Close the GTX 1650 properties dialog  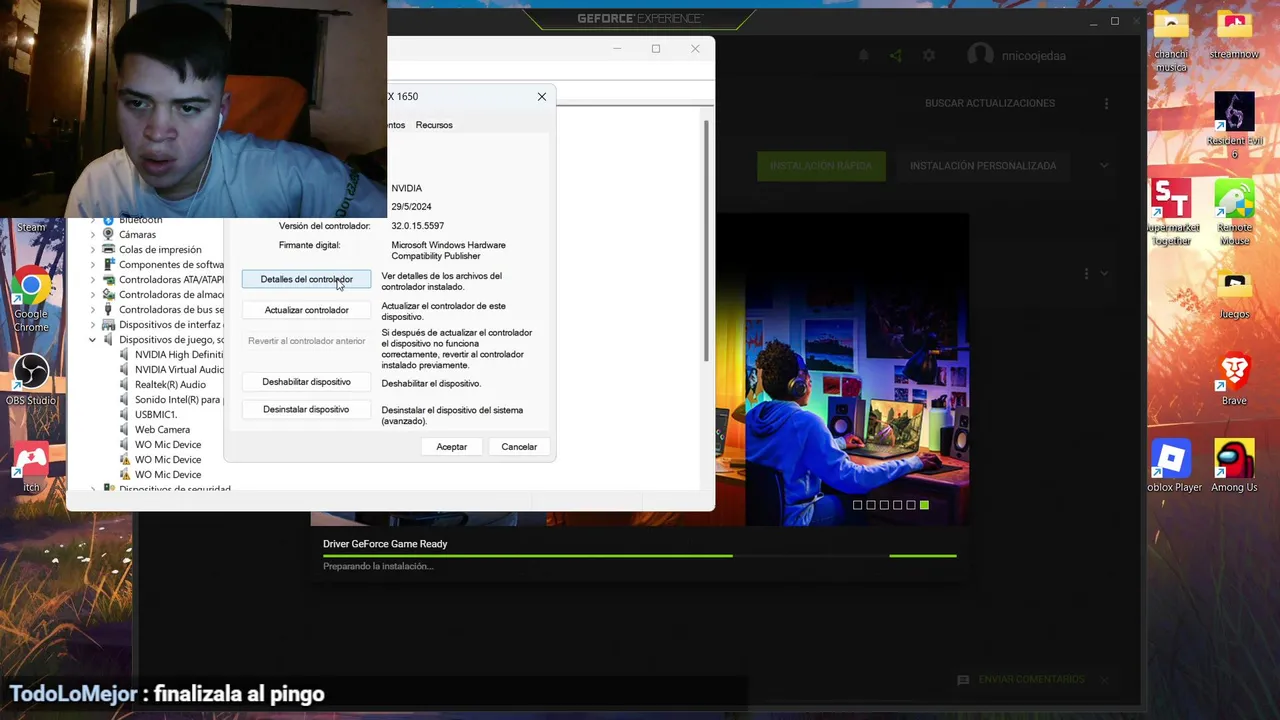point(542,97)
